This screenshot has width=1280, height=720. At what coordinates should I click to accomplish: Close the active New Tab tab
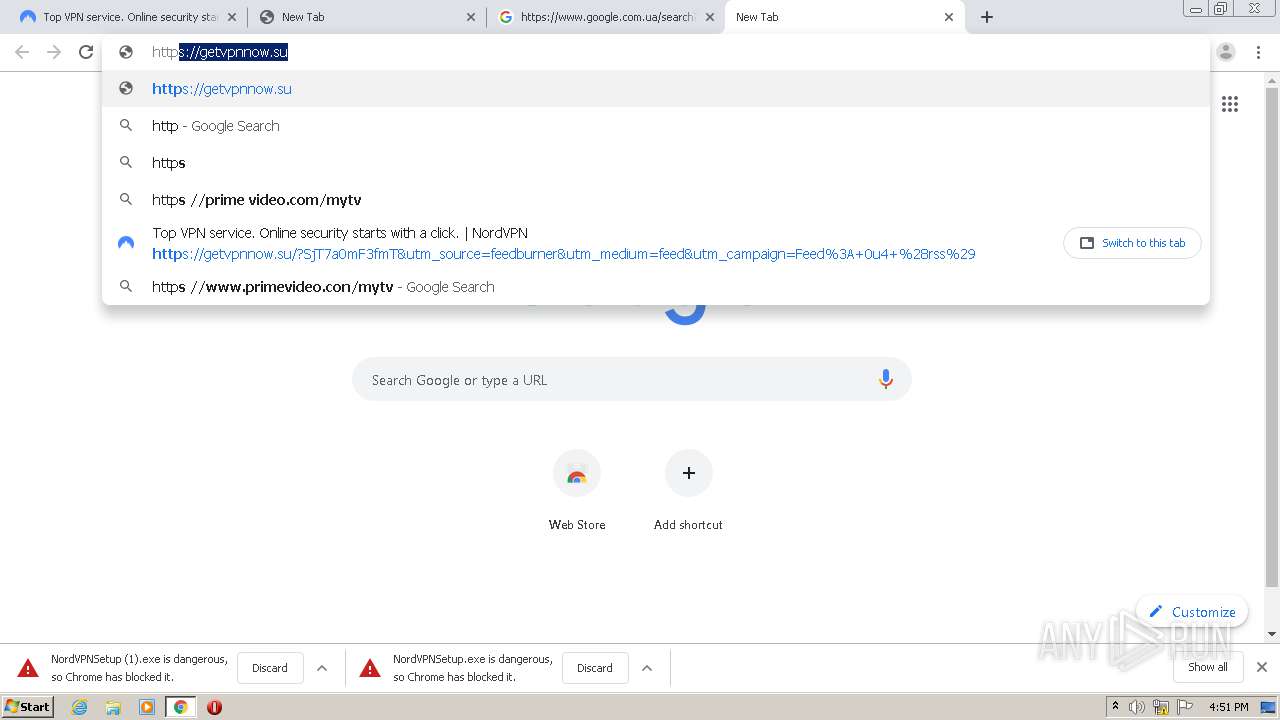949,17
